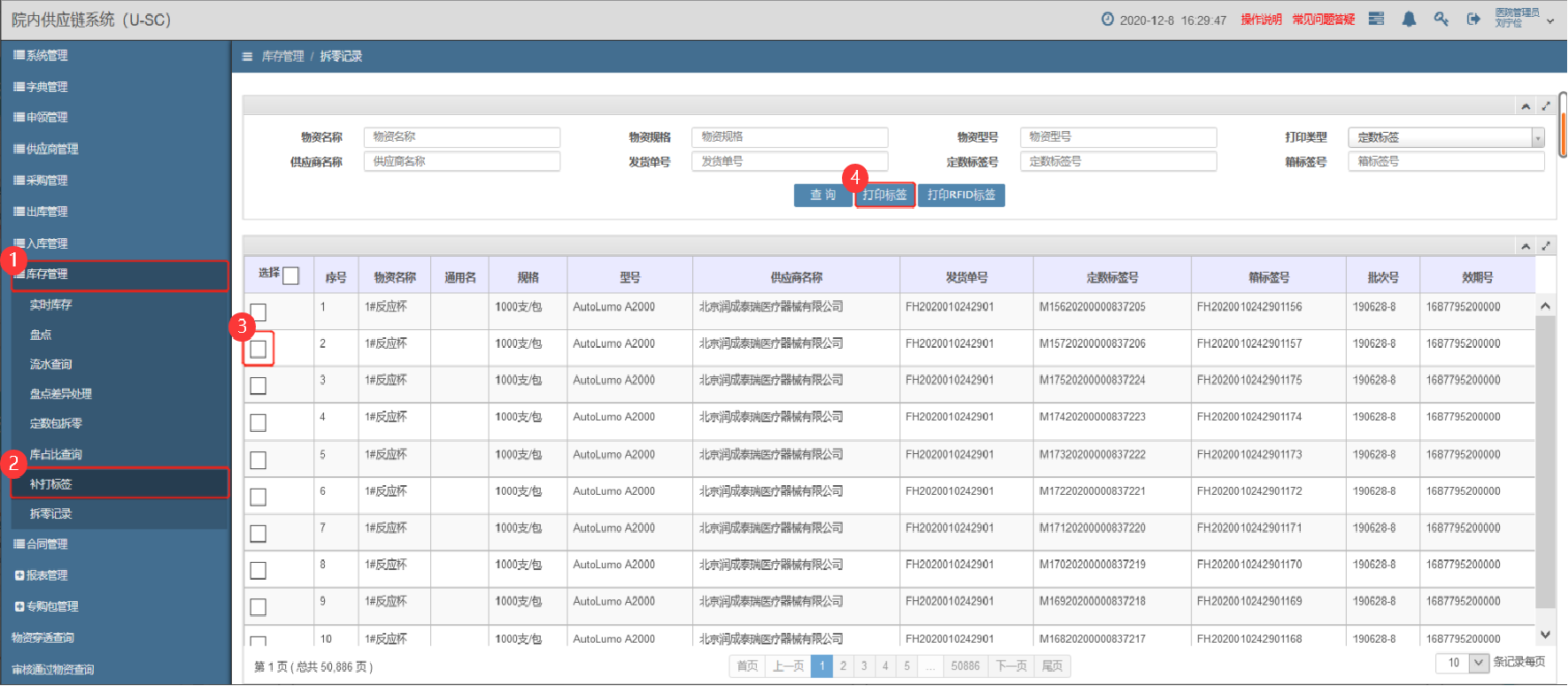Click list icon next to 申领管理
The height and width of the screenshot is (686, 1568).
19,117
